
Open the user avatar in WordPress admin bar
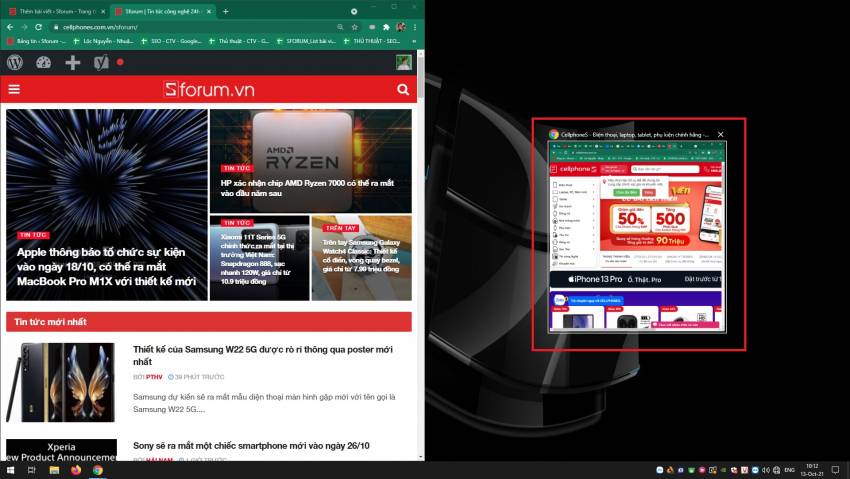click(x=403, y=62)
